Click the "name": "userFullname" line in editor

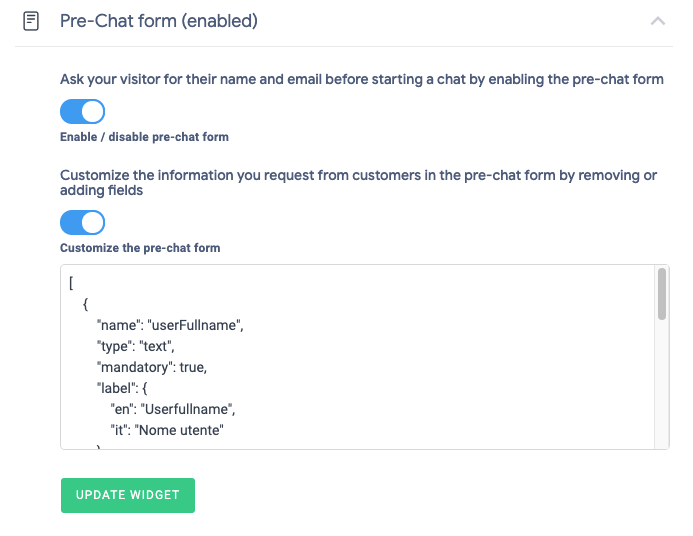169,325
